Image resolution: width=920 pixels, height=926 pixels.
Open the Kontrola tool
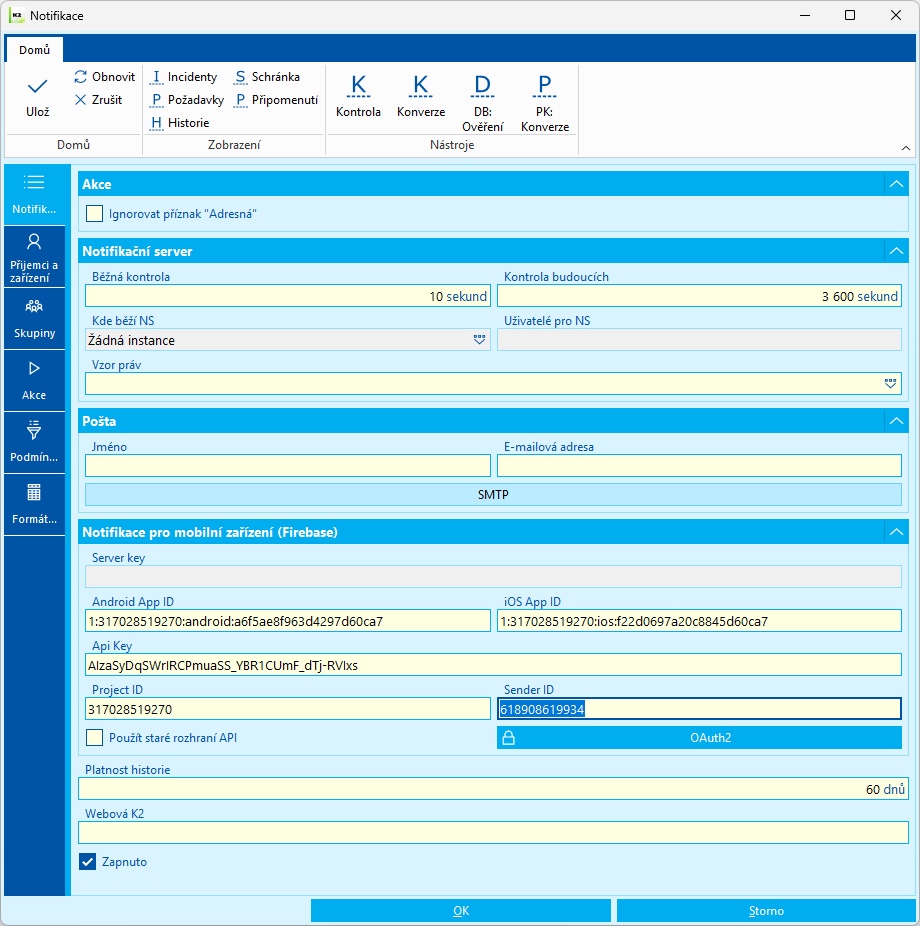pos(358,94)
